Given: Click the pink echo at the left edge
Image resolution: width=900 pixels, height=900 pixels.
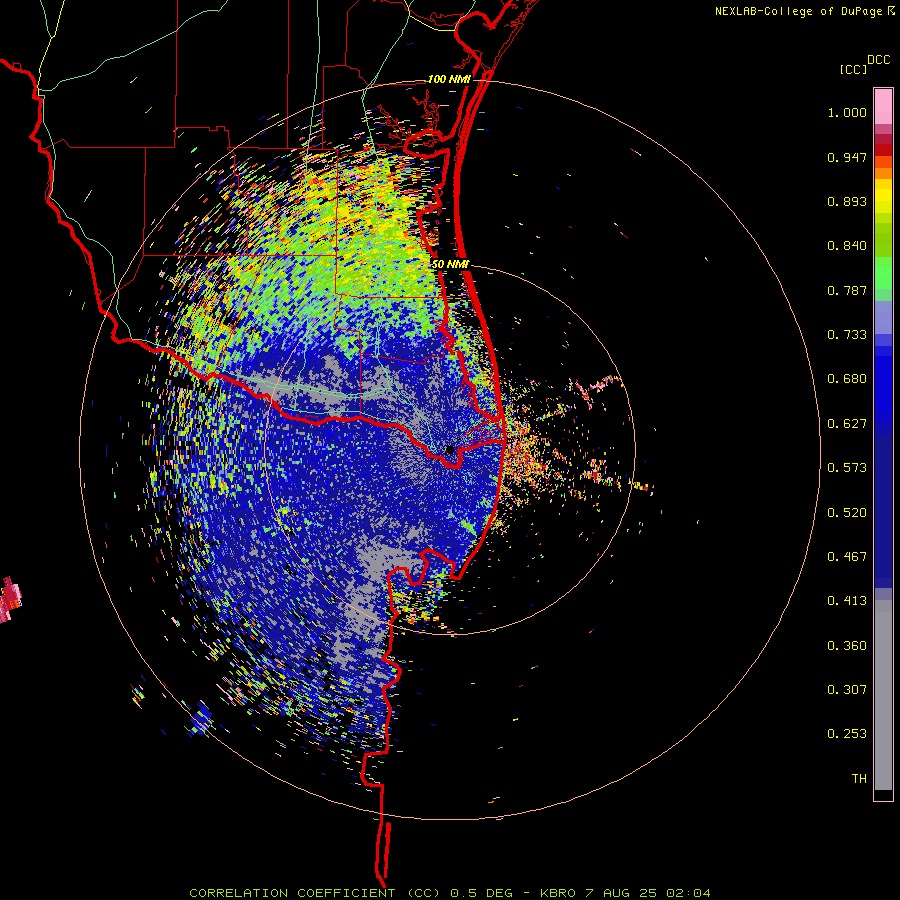Looking at the screenshot, I should point(10,600).
